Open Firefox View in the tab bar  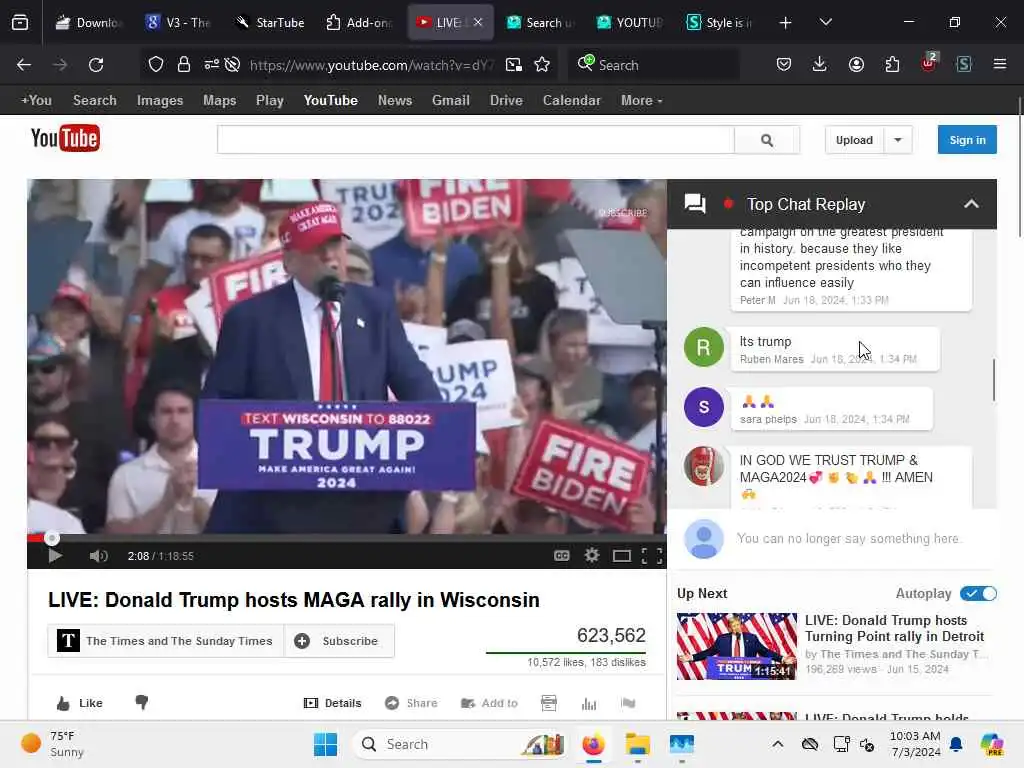[20, 23]
